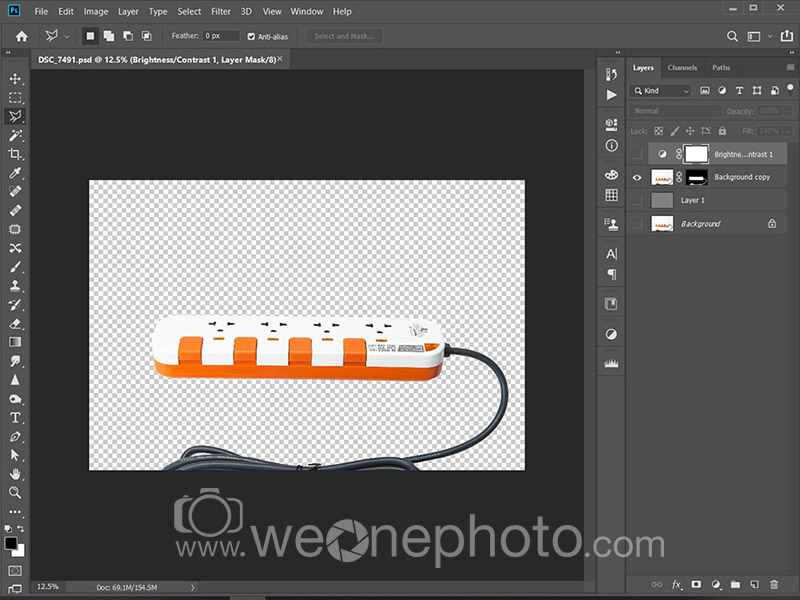Image resolution: width=800 pixels, height=600 pixels.
Task: Switch to the Channels tab
Action: coord(682,68)
